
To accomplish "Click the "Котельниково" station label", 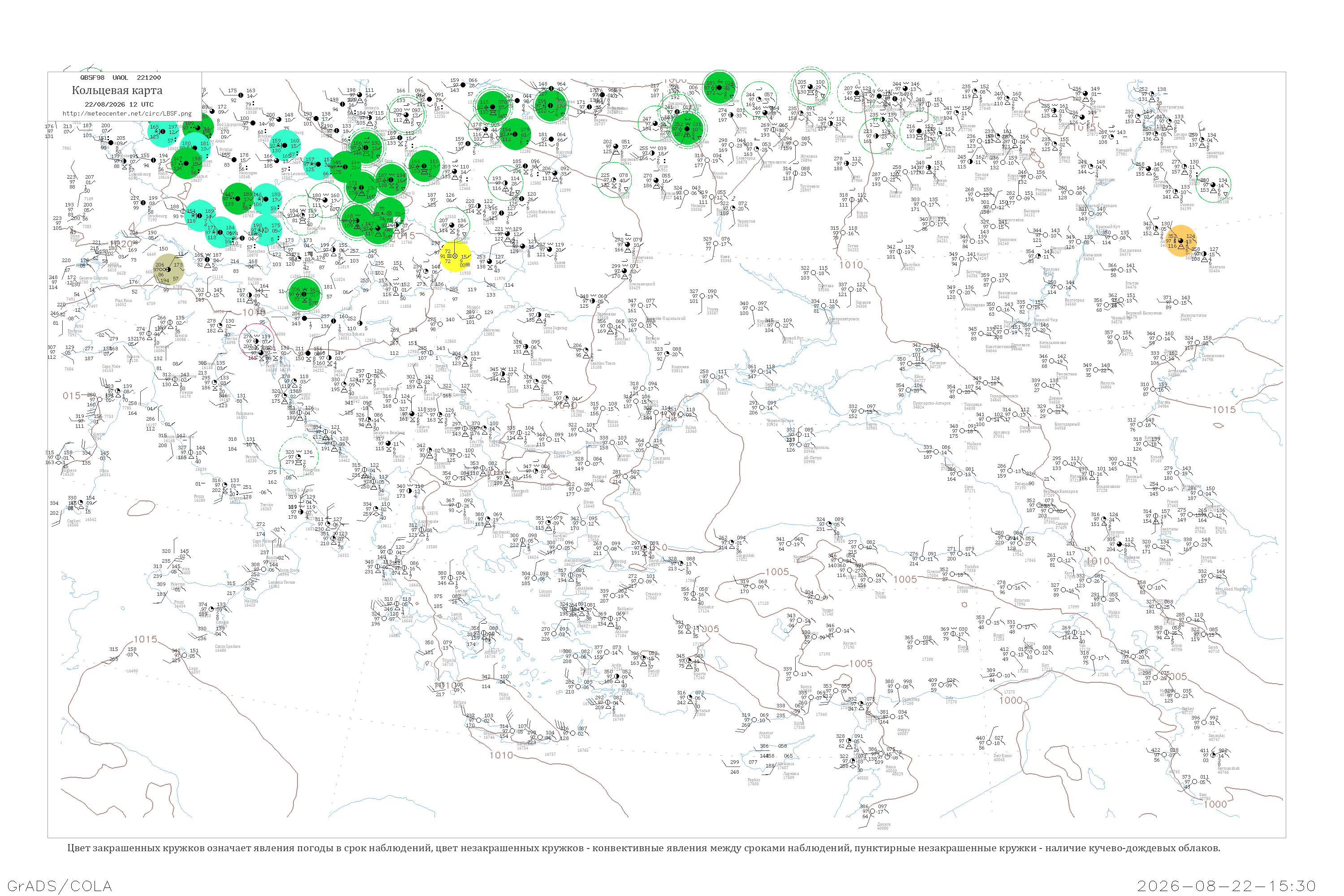I will [1052, 342].
